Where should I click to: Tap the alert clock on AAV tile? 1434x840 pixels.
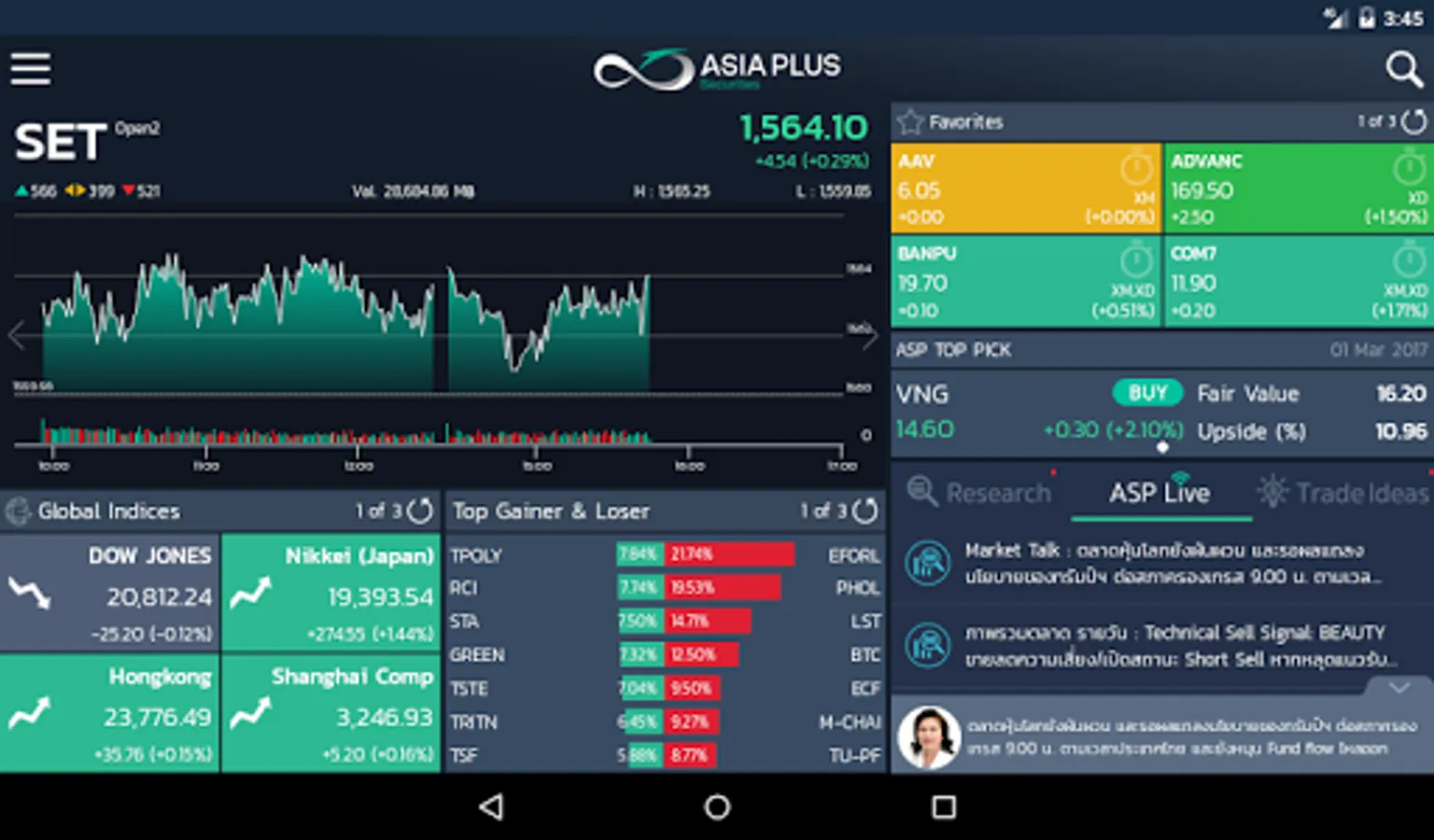tap(1136, 169)
